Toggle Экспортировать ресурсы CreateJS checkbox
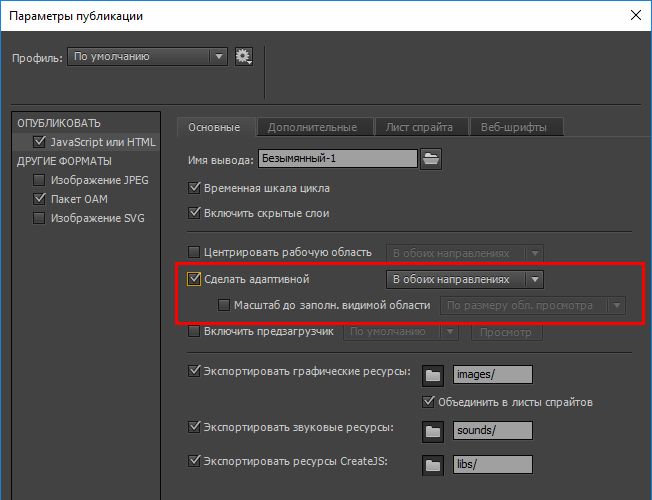 point(194,461)
